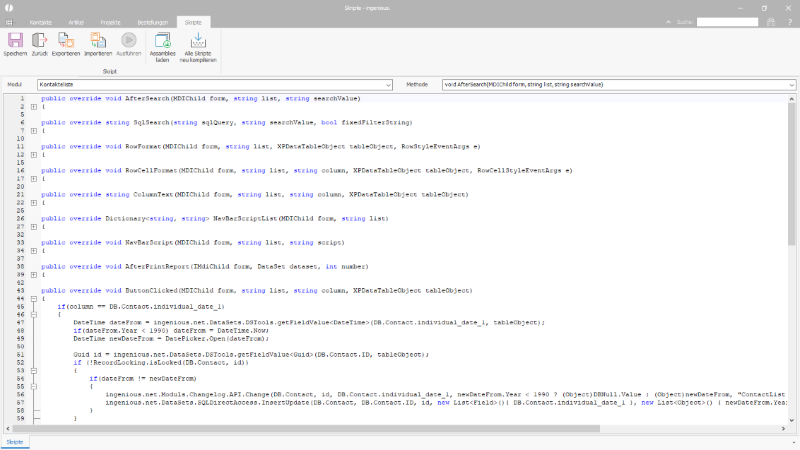Expand the AfterPrintReport fold on line 39
Viewport: 800px width, 450px height.
[34, 275]
